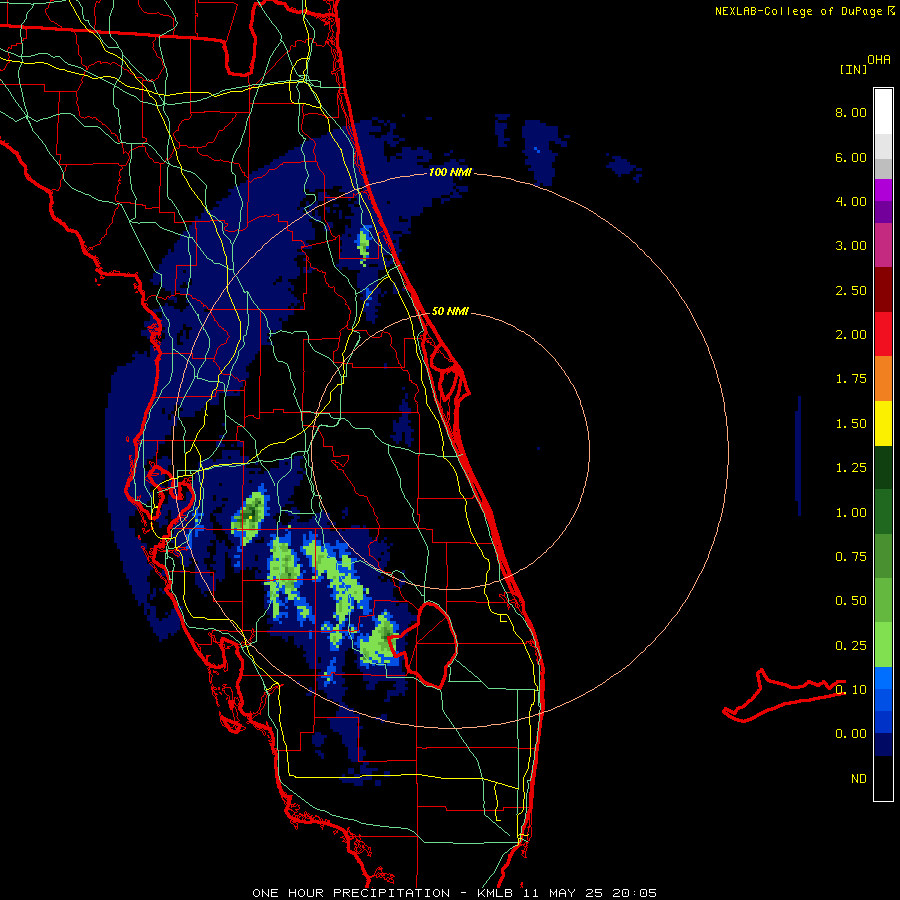Viewport: 900px width, 900px height.
Task: Click the 1.50 legend value
Action: [x=851, y=424]
